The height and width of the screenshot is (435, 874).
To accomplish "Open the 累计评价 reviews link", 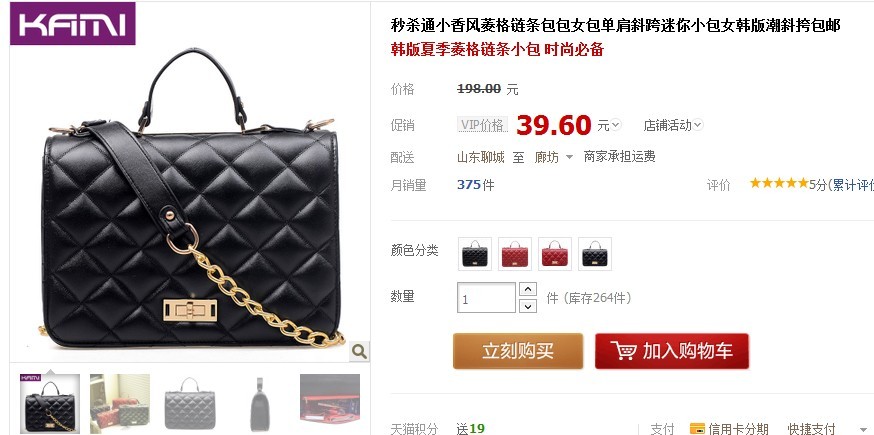I will click(x=853, y=185).
